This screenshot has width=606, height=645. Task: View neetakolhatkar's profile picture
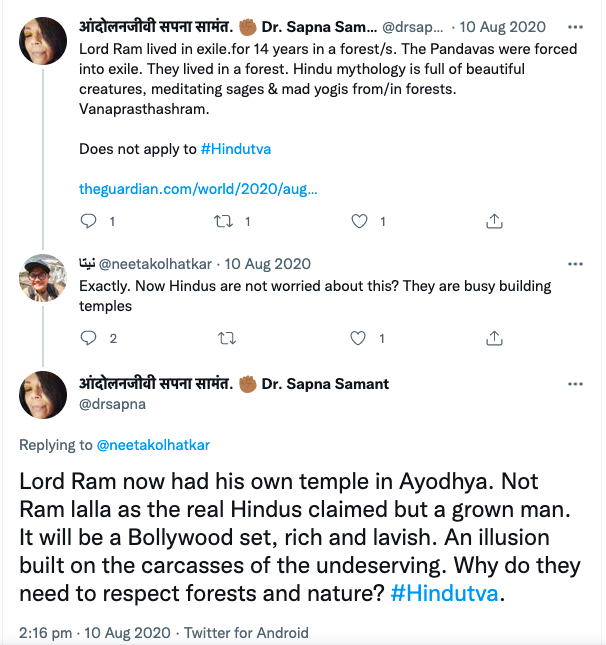[44, 277]
